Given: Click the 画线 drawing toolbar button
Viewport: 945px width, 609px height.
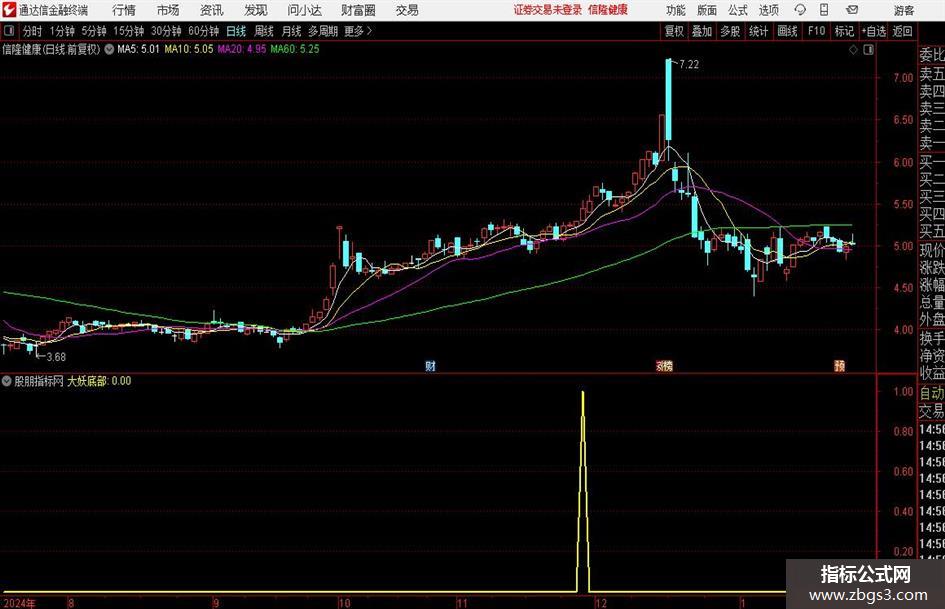Looking at the screenshot, I should click(x=787, y=31).
